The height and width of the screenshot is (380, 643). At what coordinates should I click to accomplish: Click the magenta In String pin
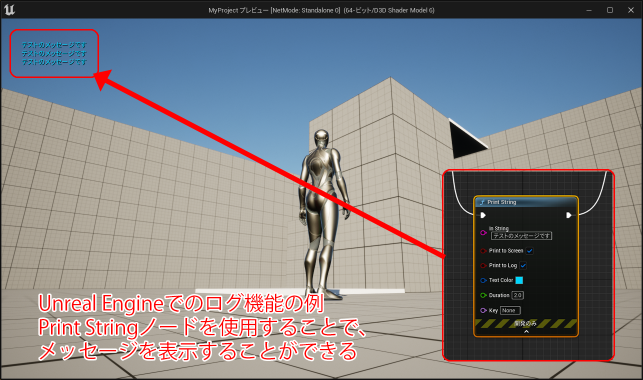[x=483, y=233]
